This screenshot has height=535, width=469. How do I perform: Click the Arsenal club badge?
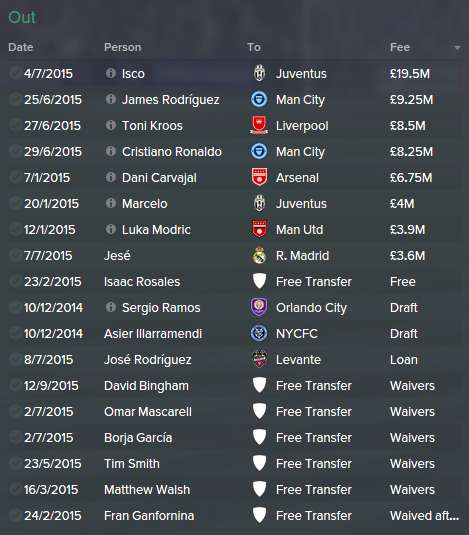259,177
